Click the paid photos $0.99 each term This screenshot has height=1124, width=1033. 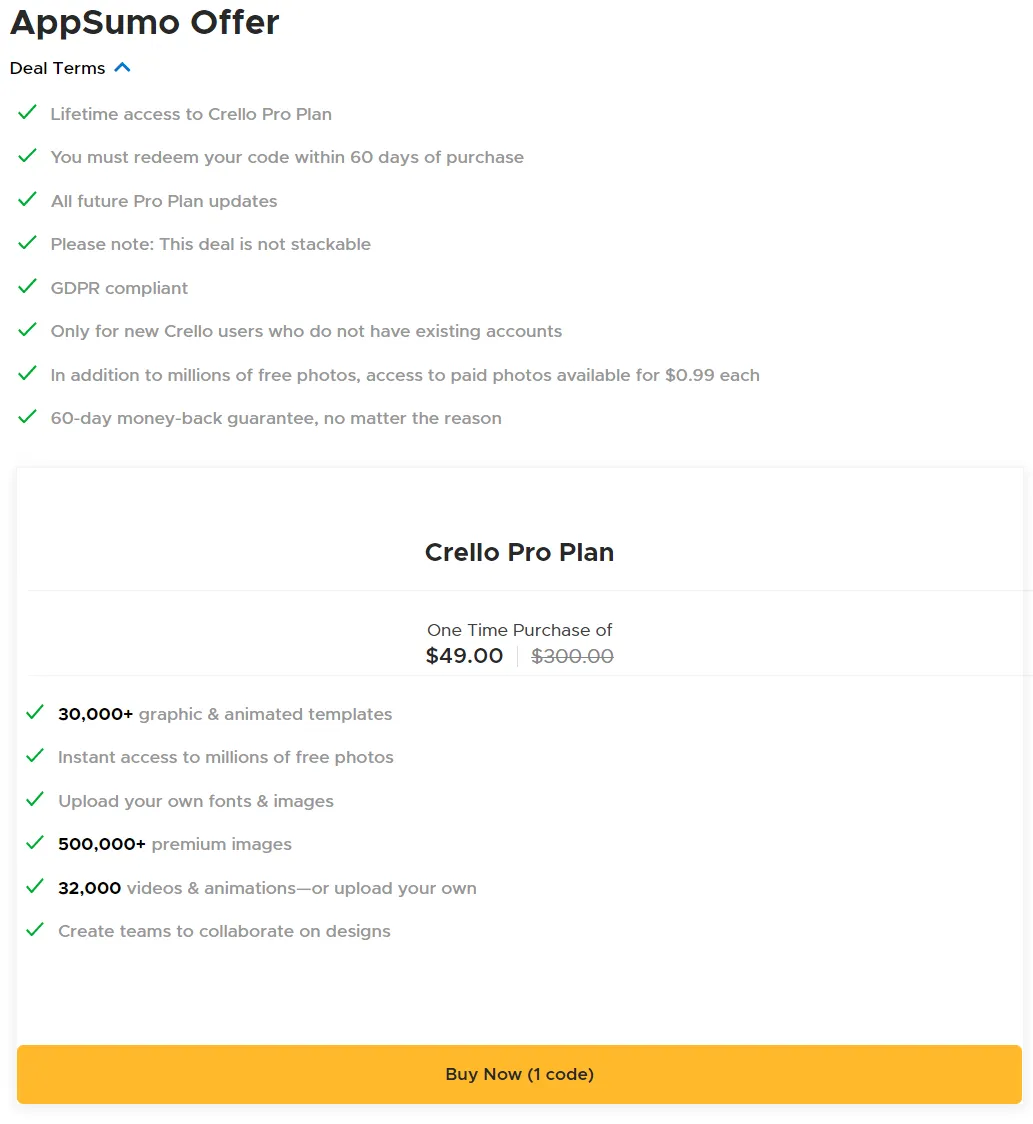[x=405, y=375]
